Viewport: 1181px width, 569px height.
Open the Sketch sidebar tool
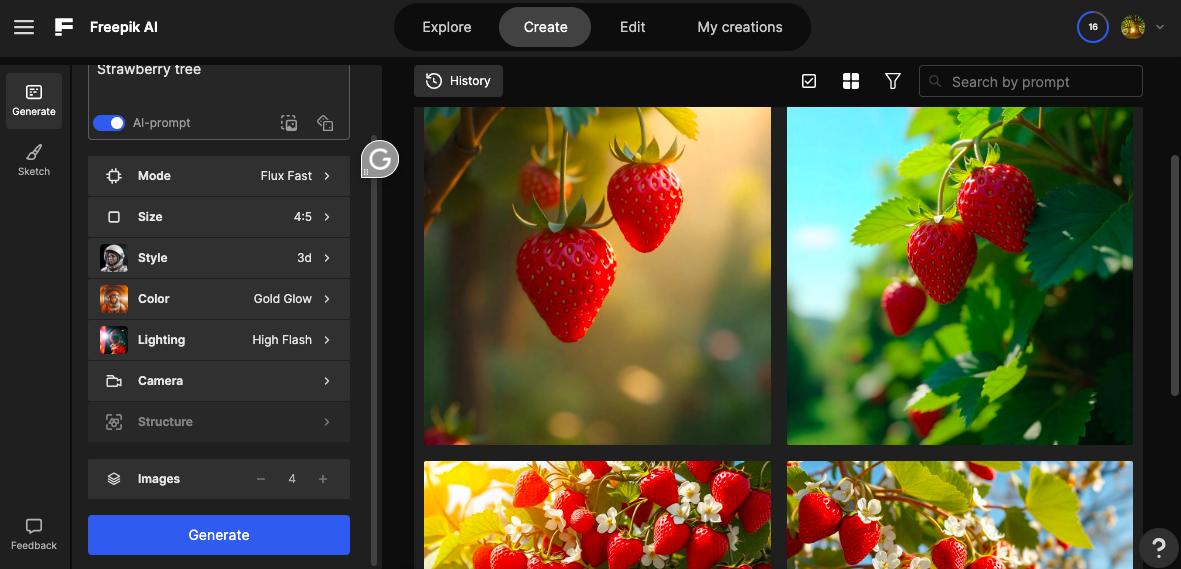(x=34, y=161)
